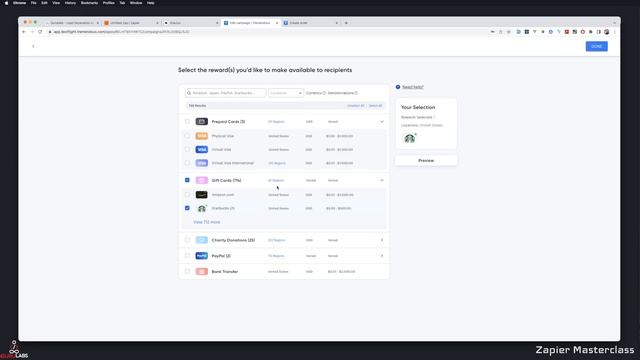Image resolution: width=640 pixels, height=360 pixels.
Task: Switch to the Create order browser tab
Action: [310, 23]
